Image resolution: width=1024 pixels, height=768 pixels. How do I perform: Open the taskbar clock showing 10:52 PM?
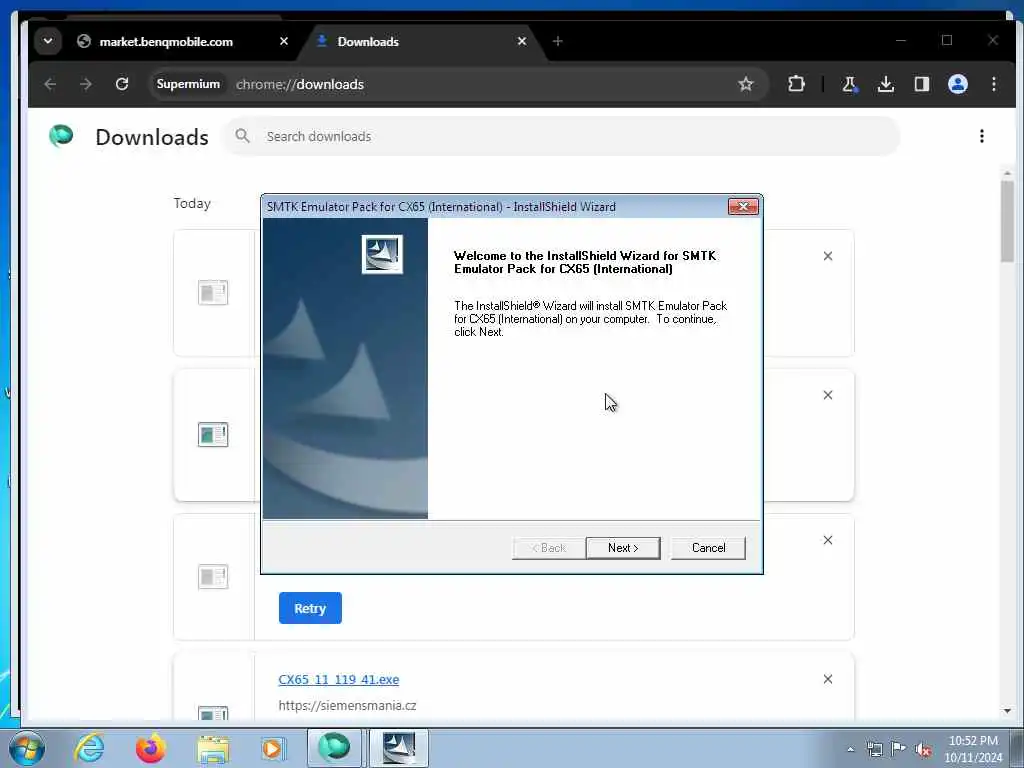pyautogui.click(x=973, y=749)
